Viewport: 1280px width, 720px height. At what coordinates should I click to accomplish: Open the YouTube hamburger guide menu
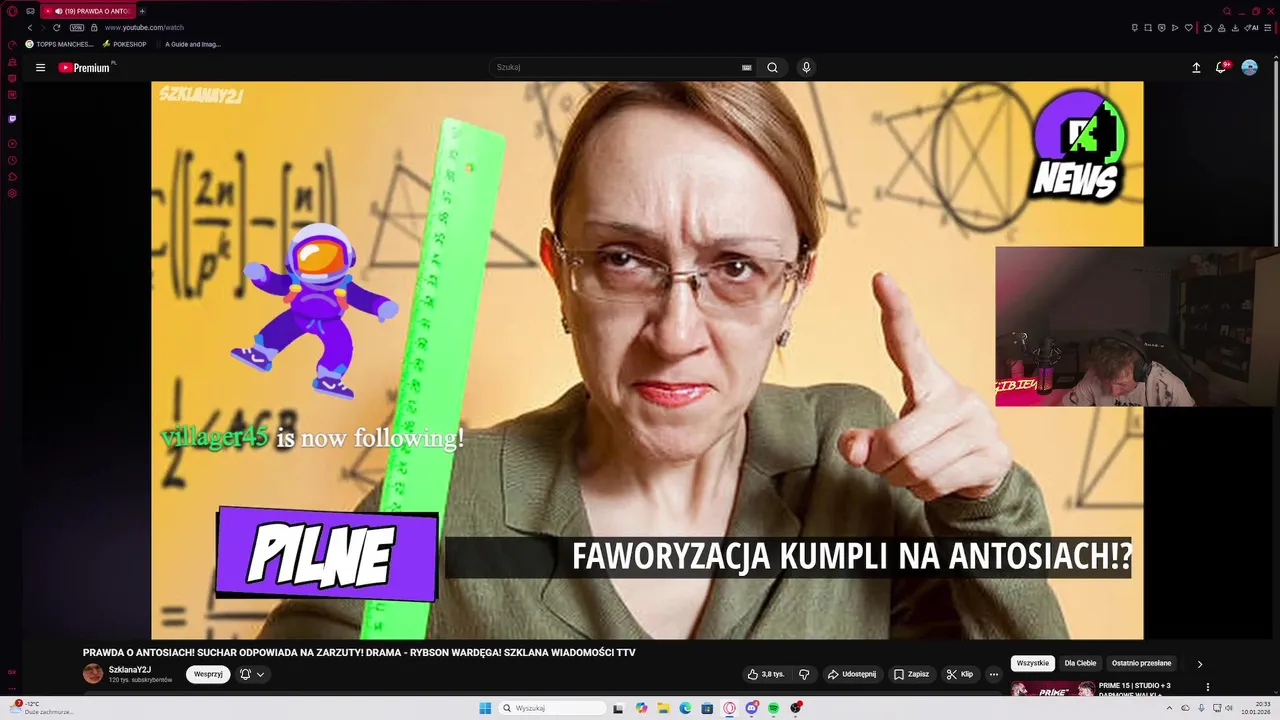click(x=40, y=68)
